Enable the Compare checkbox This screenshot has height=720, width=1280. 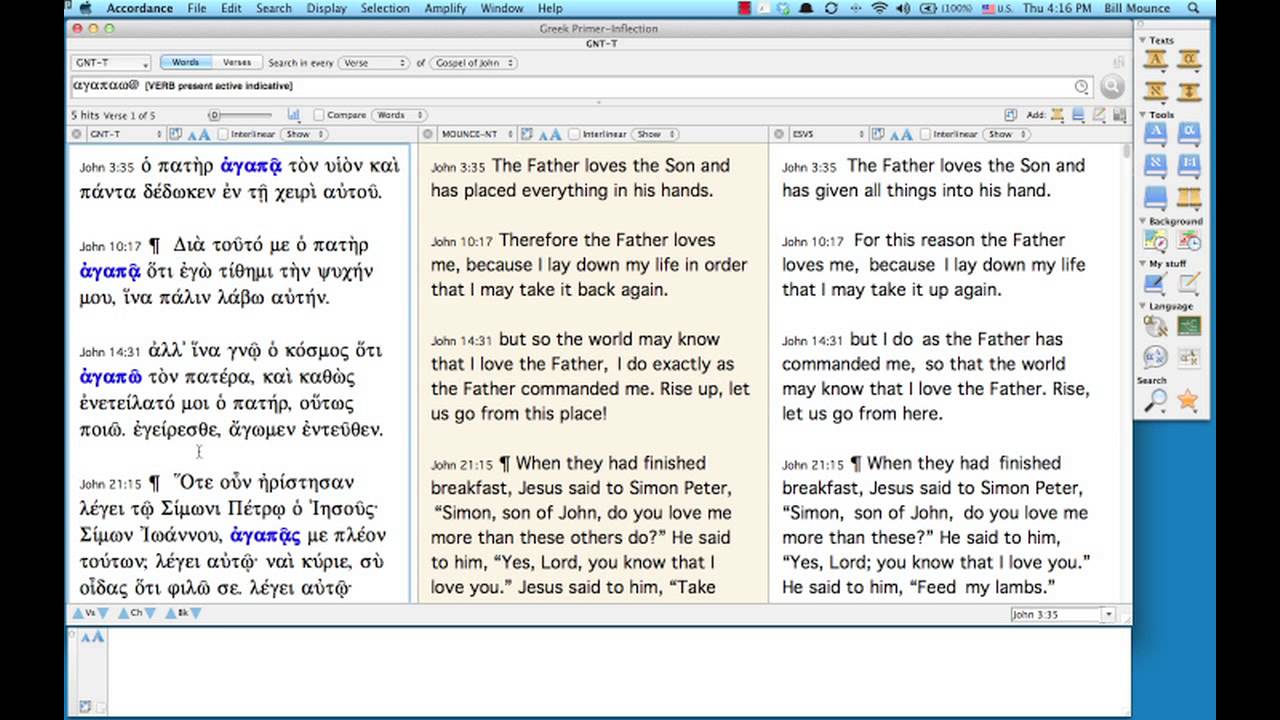pos(319,115)
